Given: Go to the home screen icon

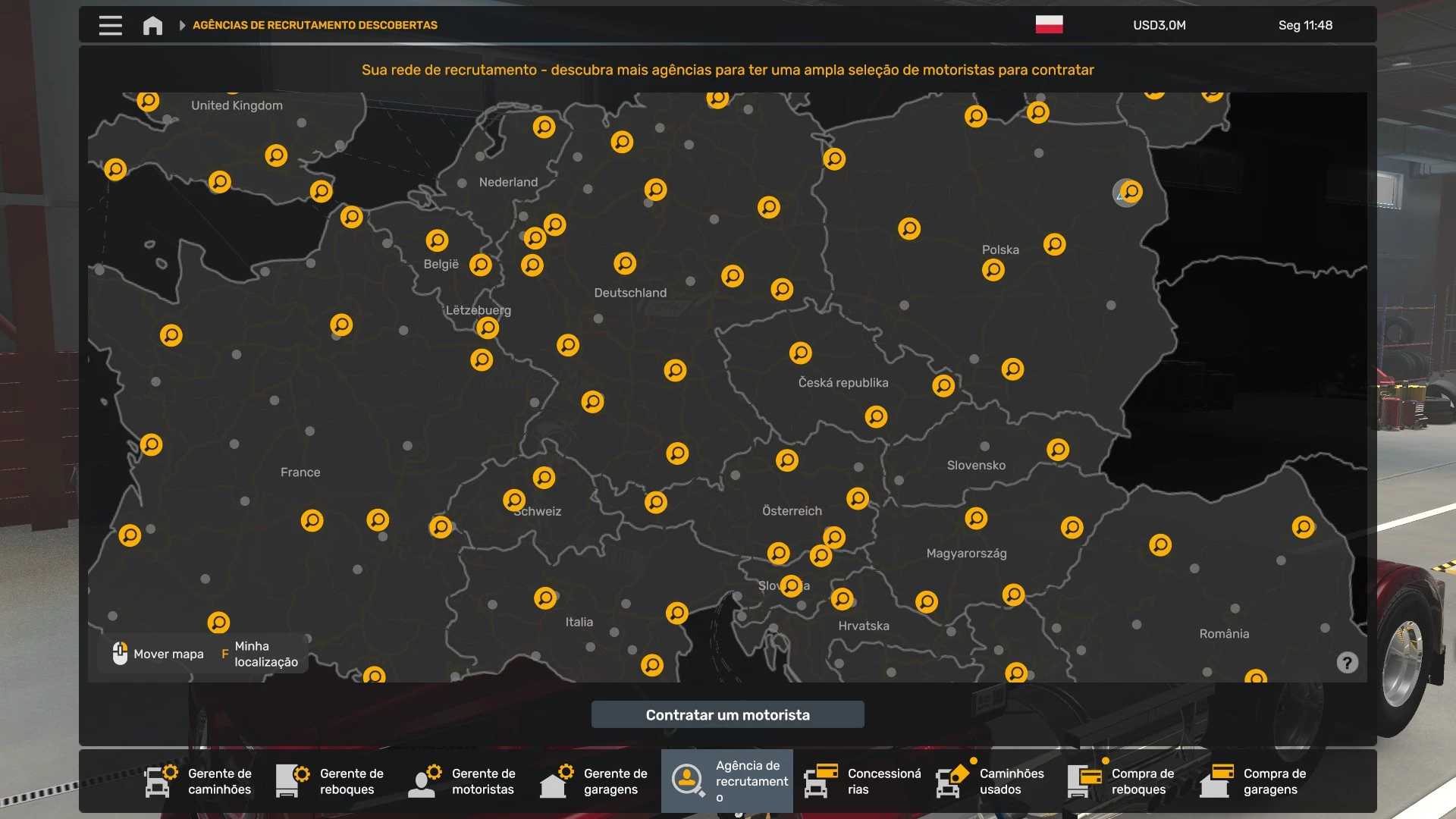Looking at the screenshot, I should pyautogui.click(x=152, y=26).
